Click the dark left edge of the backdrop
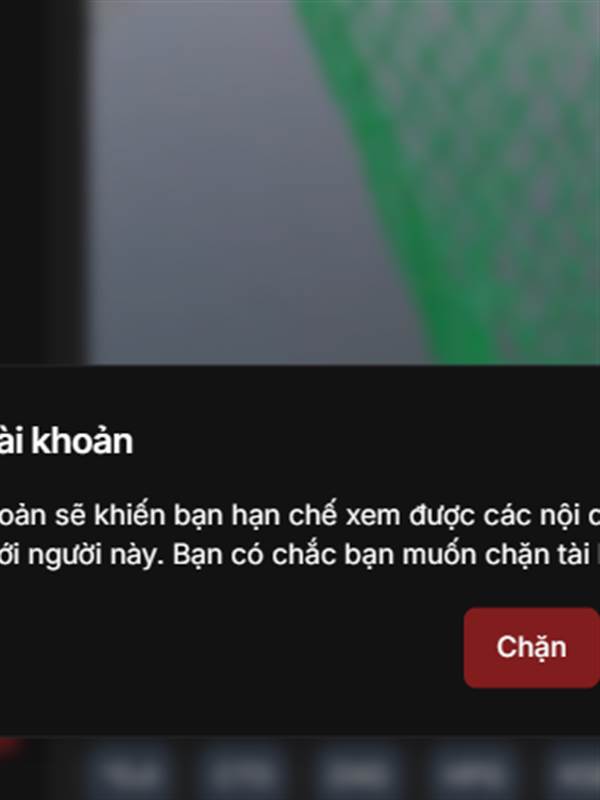 tap(41, 179)
